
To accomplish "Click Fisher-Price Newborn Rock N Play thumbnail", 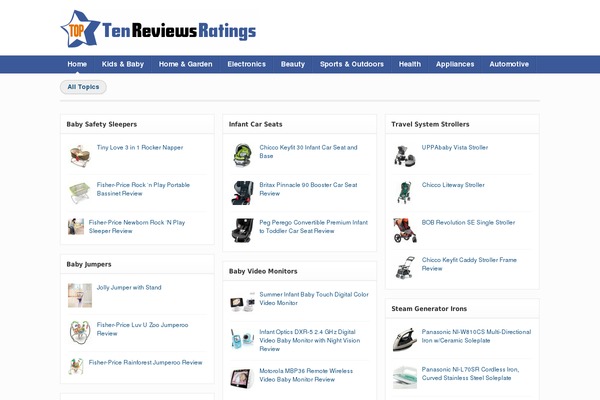I will (x=76, y=227).
